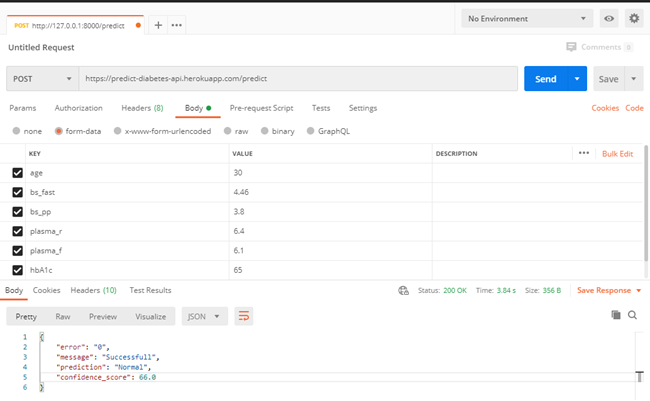Copy response using the copy icon
The image size is (650, 401).
click(x=616, y=315)
